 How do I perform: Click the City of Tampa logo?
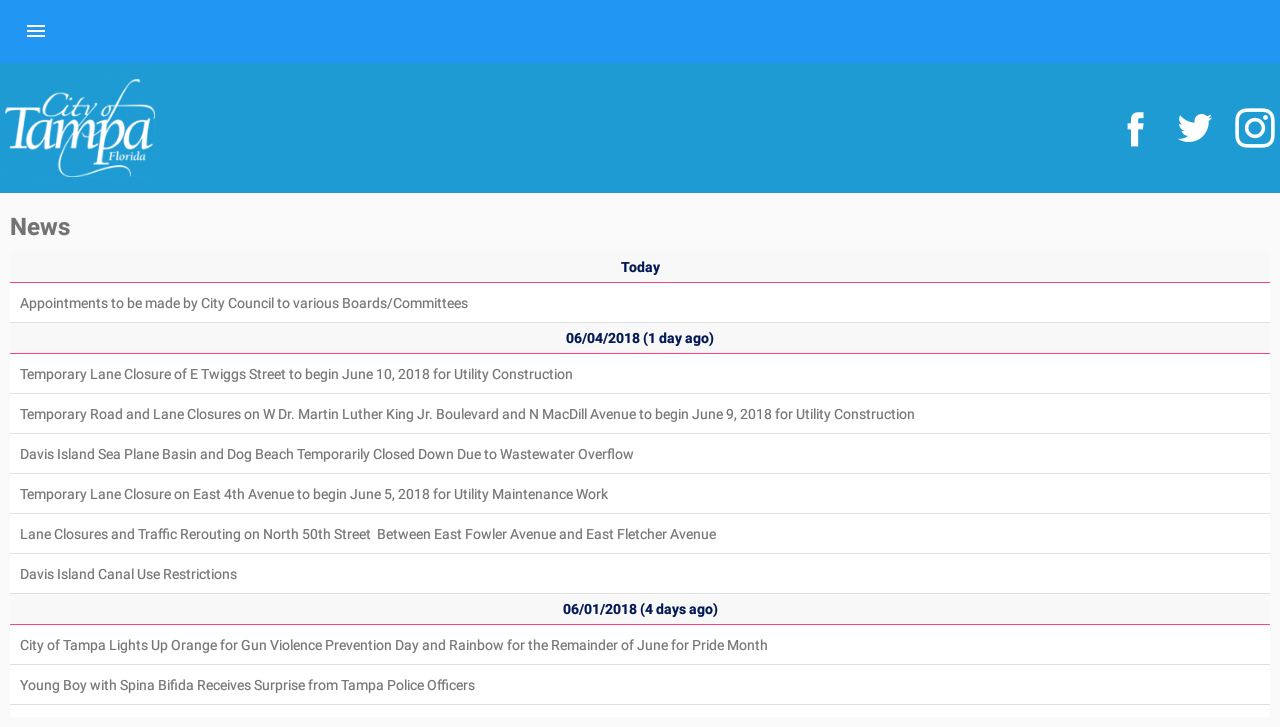tap(80, 128)
